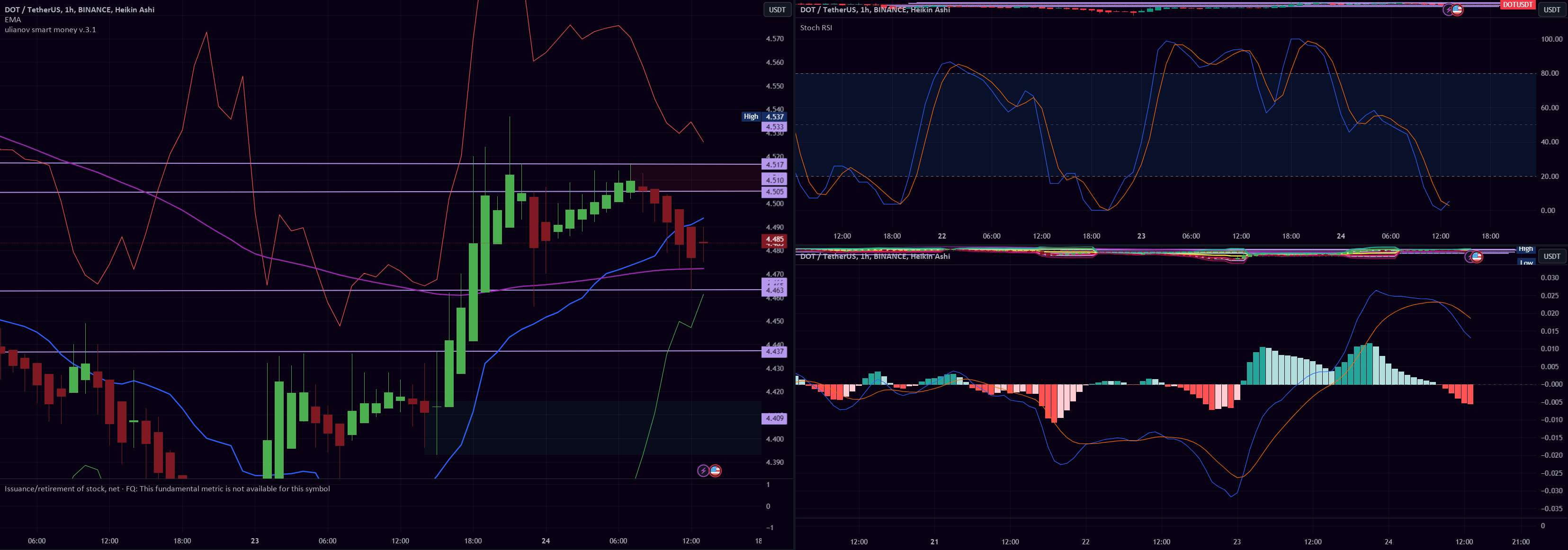Viewport: 1568px width, 550px height.
Task: Select the EMA indicator legend
Action: 12,19
